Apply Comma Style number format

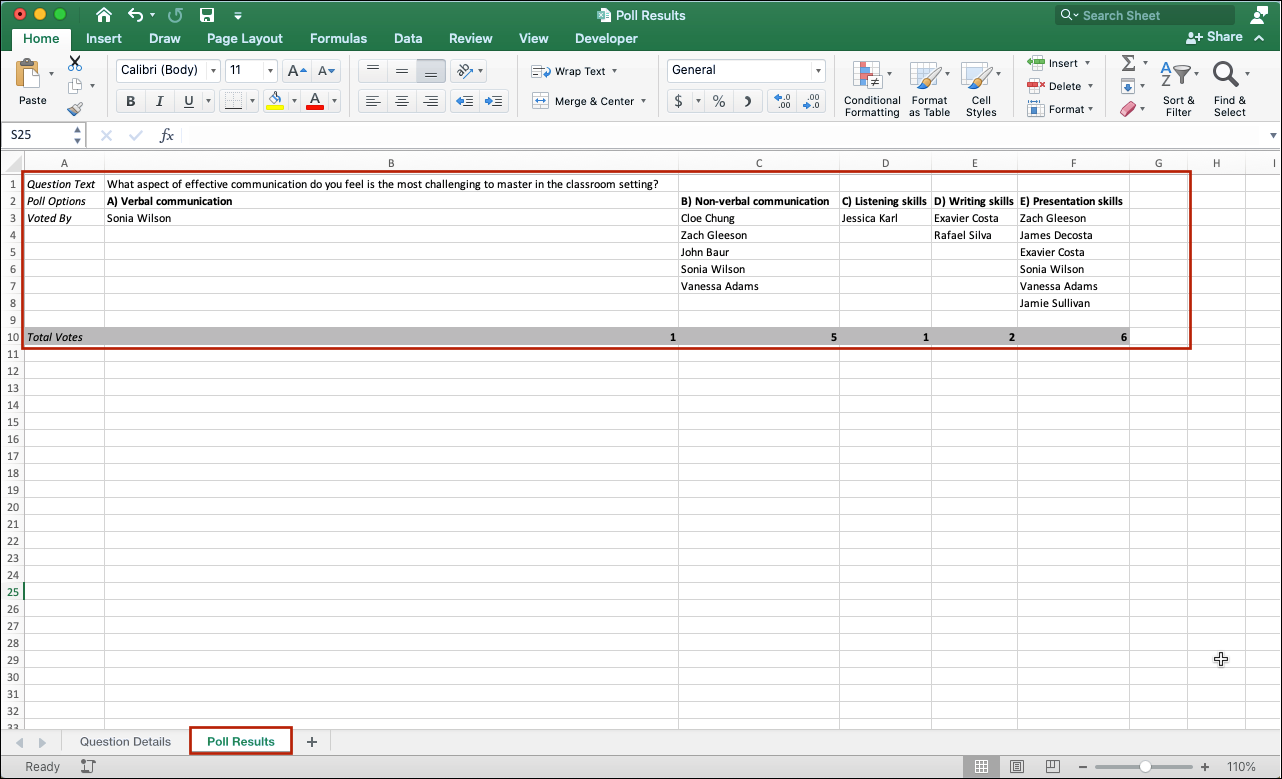point(748,101)
